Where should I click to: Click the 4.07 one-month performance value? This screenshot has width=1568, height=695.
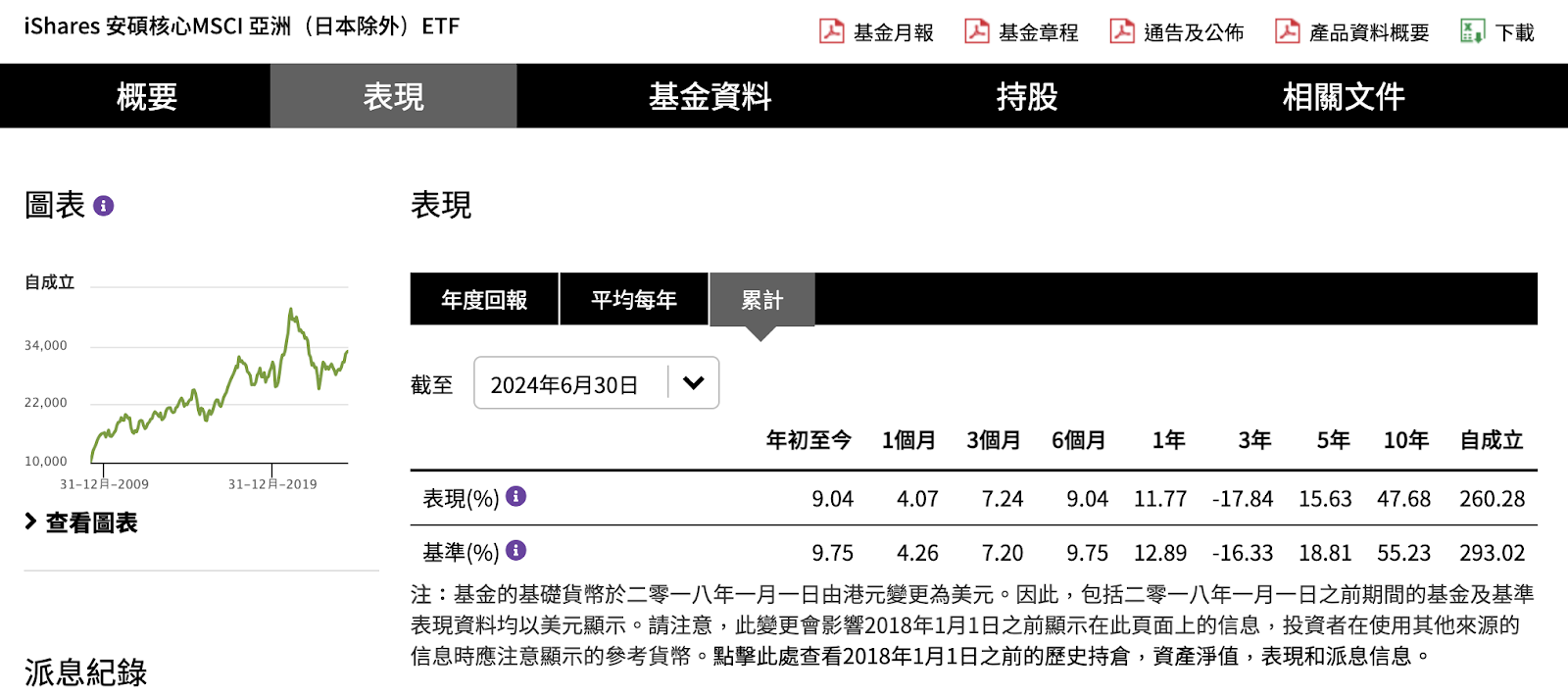917,499
